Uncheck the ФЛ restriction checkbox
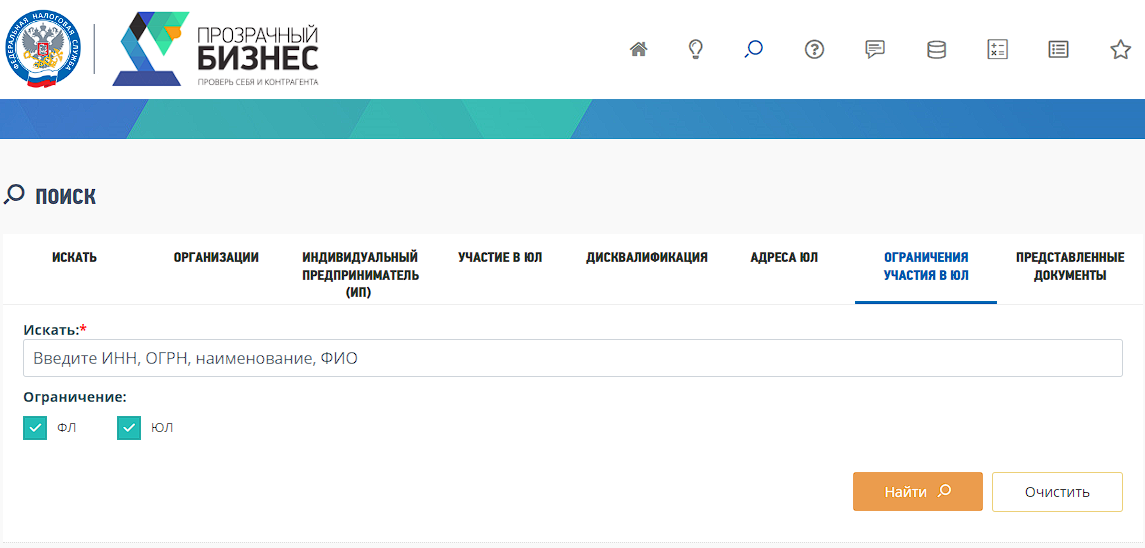Image resolution: width=1145 pixels, height=548 pixels. 34,428
